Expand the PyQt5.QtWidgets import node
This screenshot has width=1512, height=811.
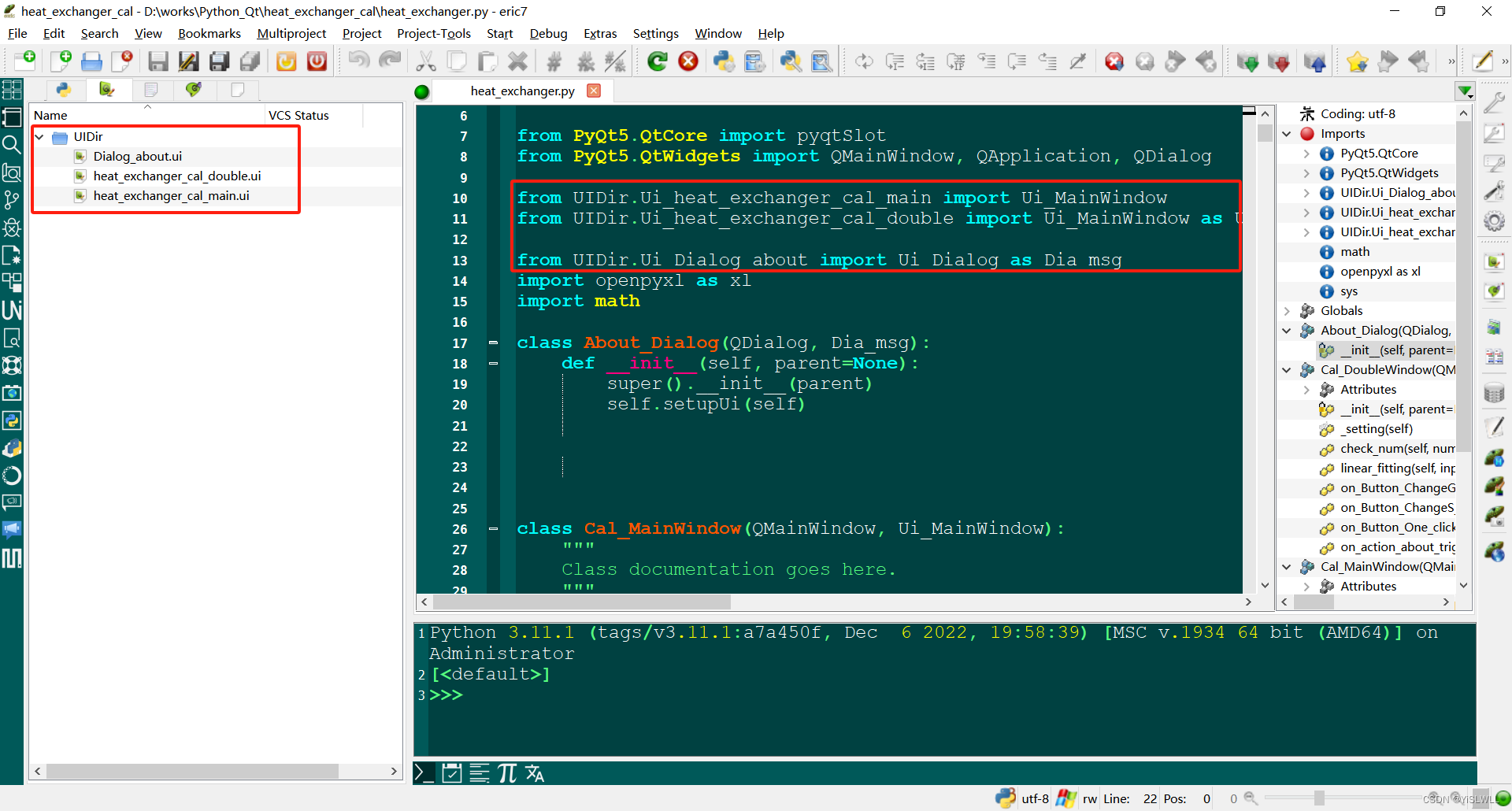click(1306, 173)
